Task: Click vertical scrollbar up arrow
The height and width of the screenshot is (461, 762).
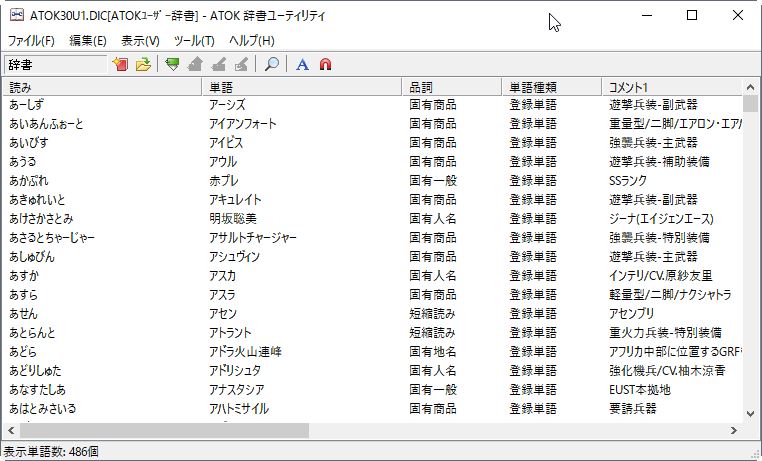Action: point(750,87)
